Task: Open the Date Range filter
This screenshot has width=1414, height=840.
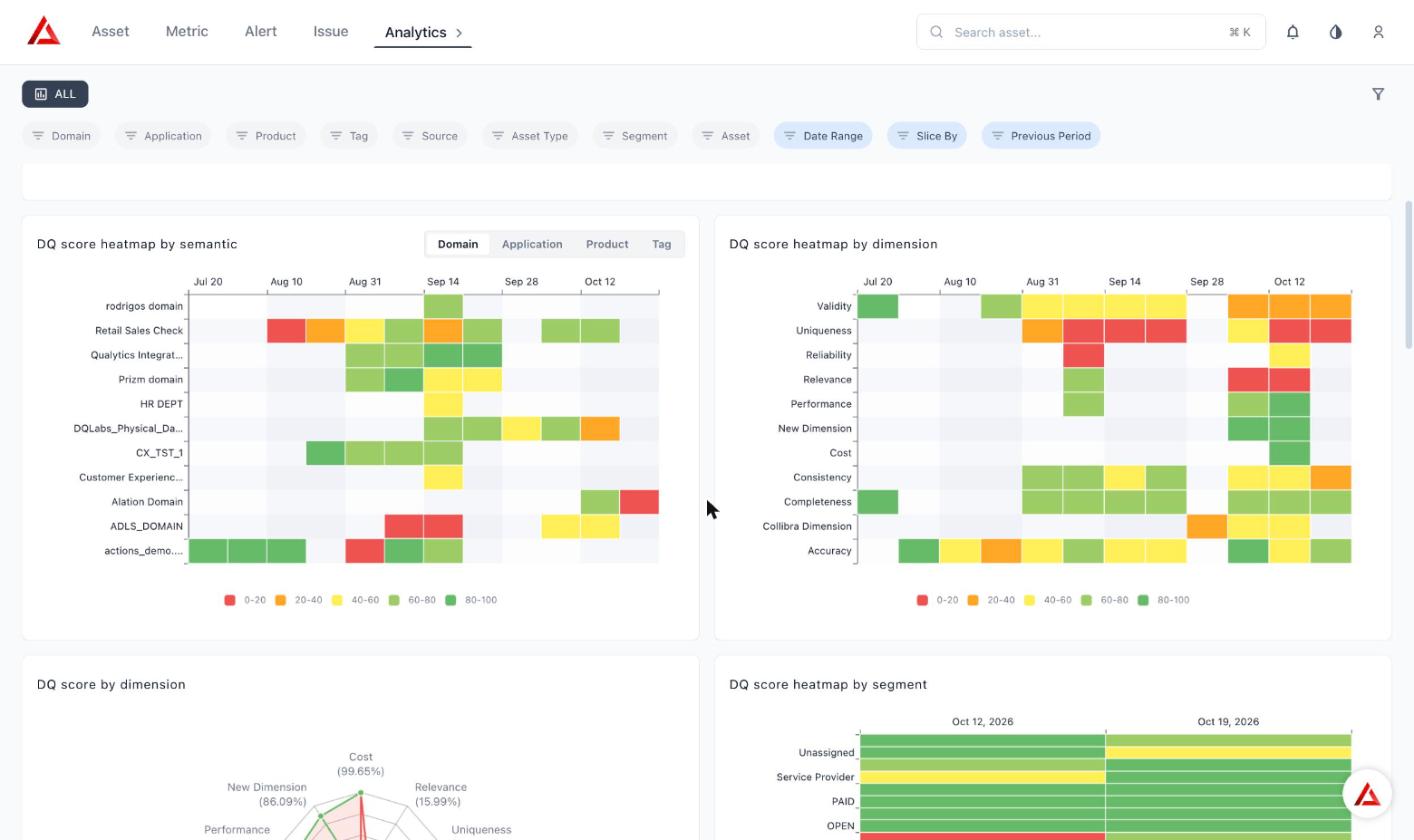Action: (x=823, y=136)
